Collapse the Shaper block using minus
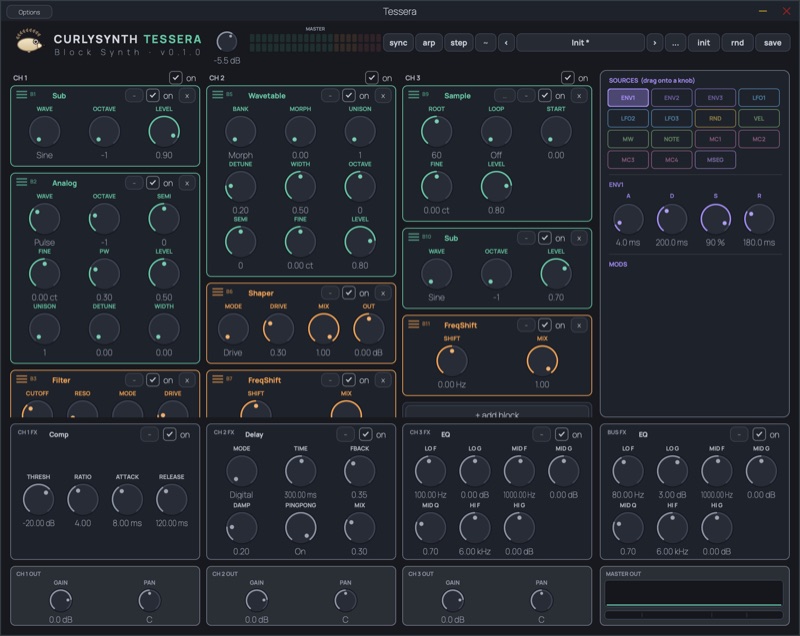The image size is (800, 636). click(330, 293)
